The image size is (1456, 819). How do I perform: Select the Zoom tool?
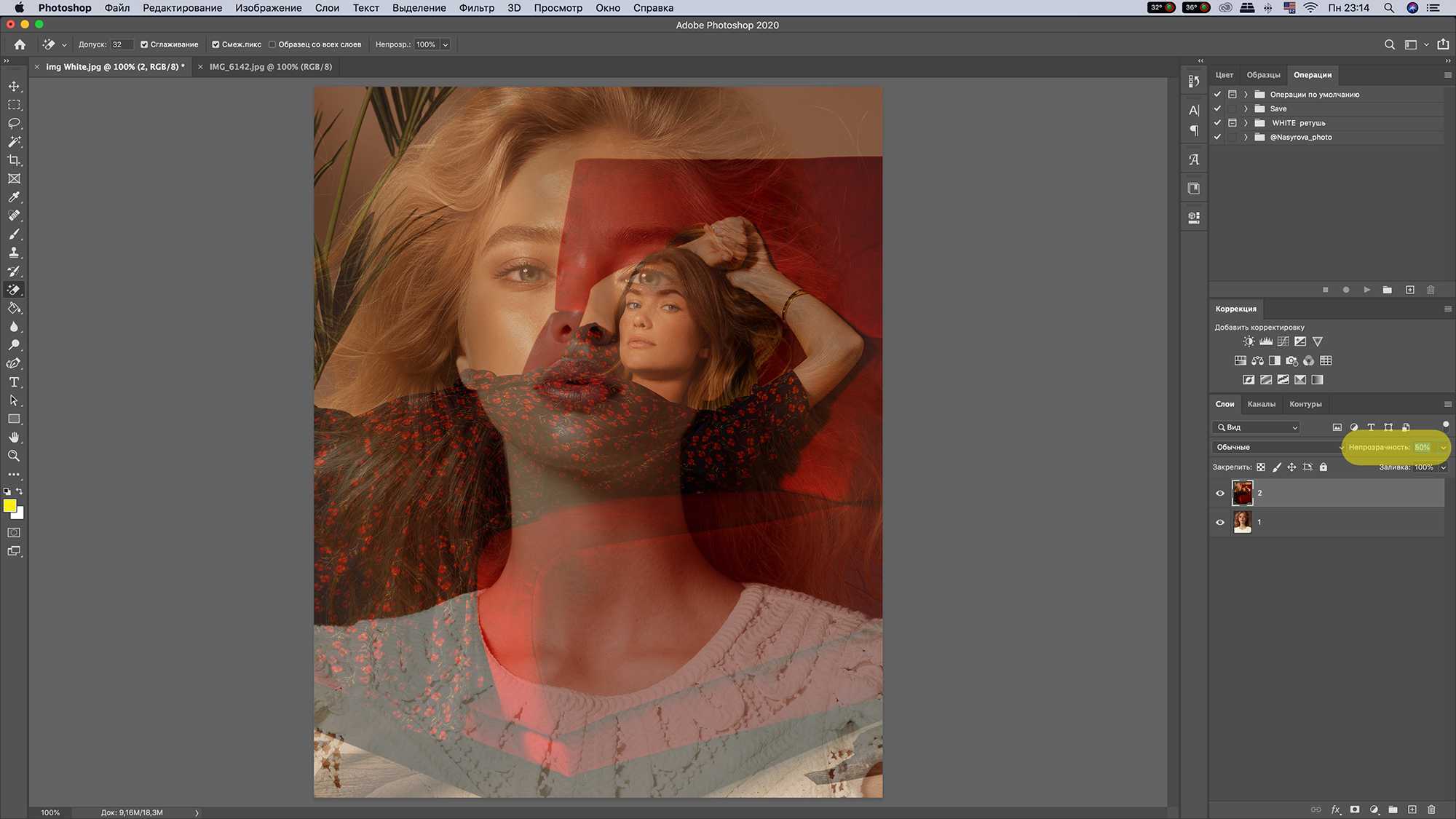coord(14,456)
